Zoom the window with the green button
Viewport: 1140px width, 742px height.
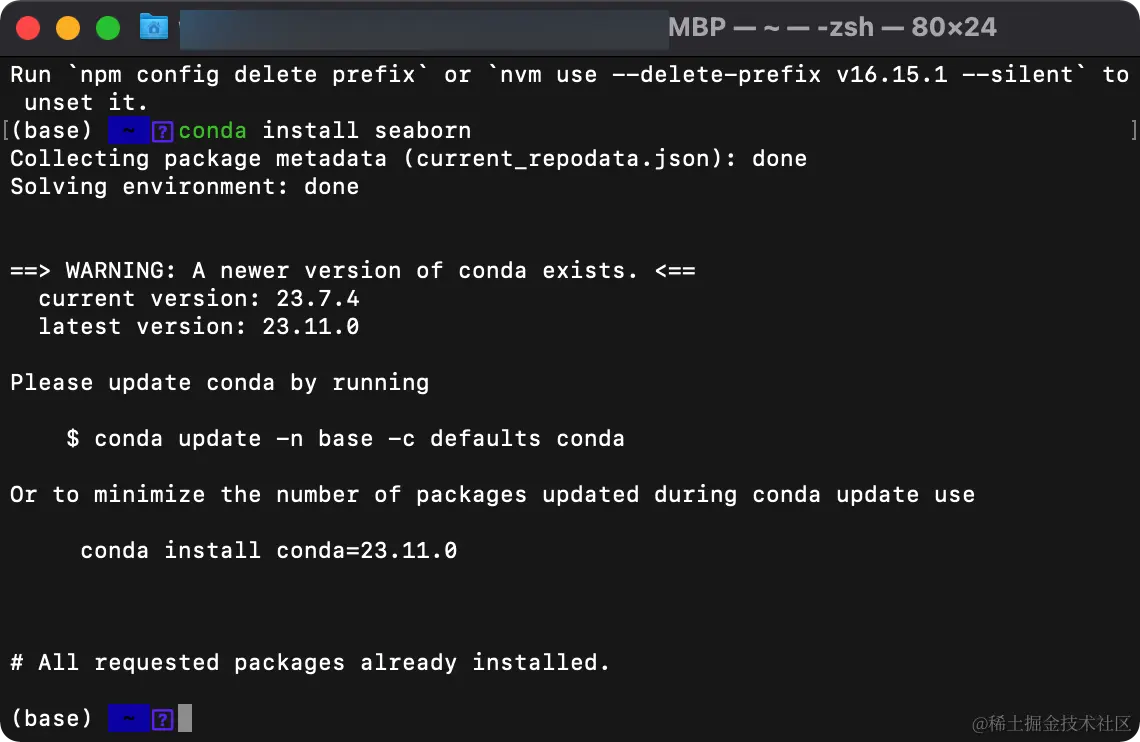pyautogui.click(x=108, y=28)
